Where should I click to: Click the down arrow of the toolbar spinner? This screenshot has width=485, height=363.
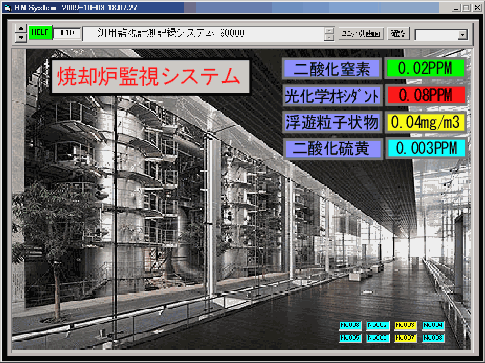tap(21, 37)
